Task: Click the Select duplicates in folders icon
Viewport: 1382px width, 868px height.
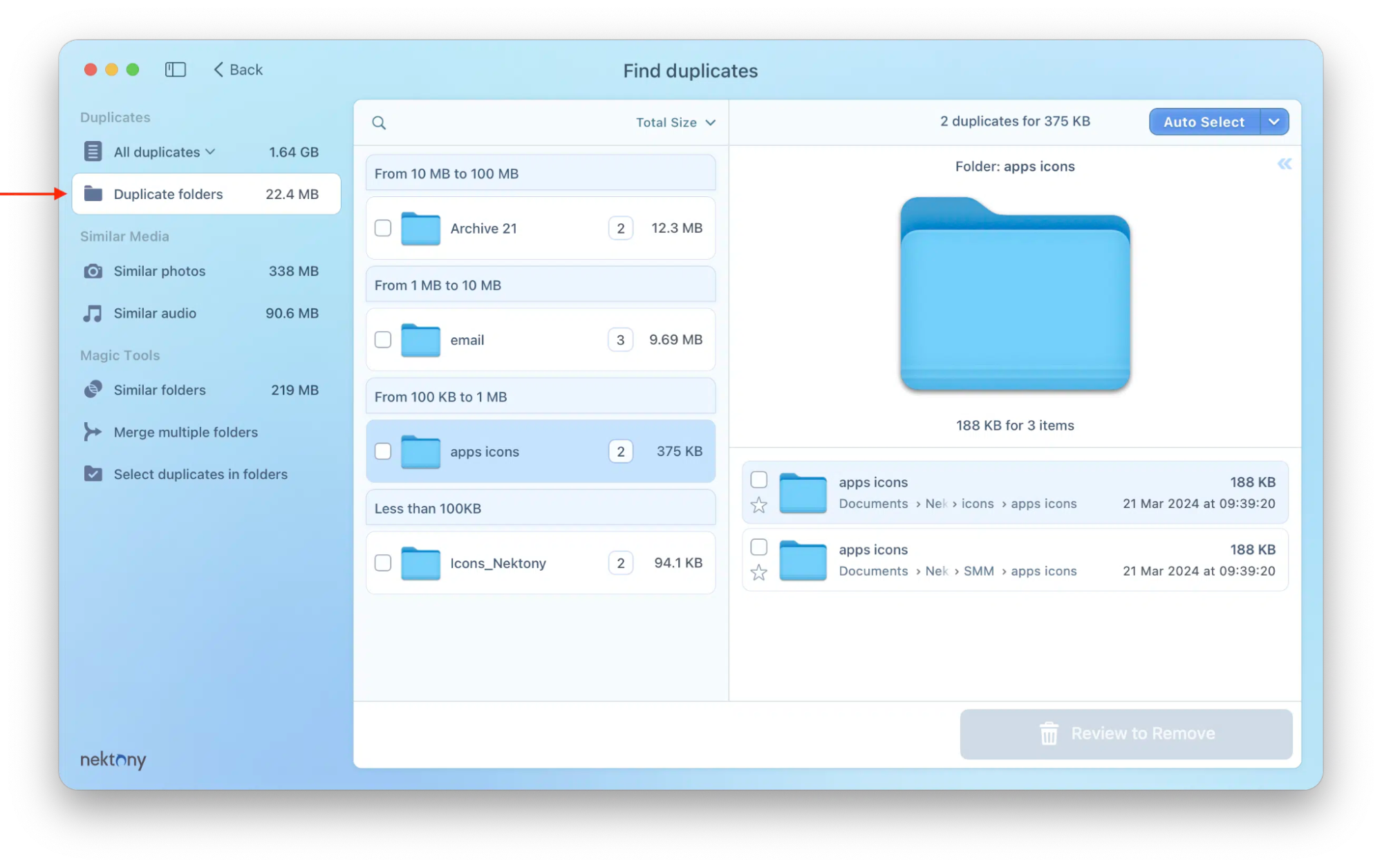Action: click(93, 474)
